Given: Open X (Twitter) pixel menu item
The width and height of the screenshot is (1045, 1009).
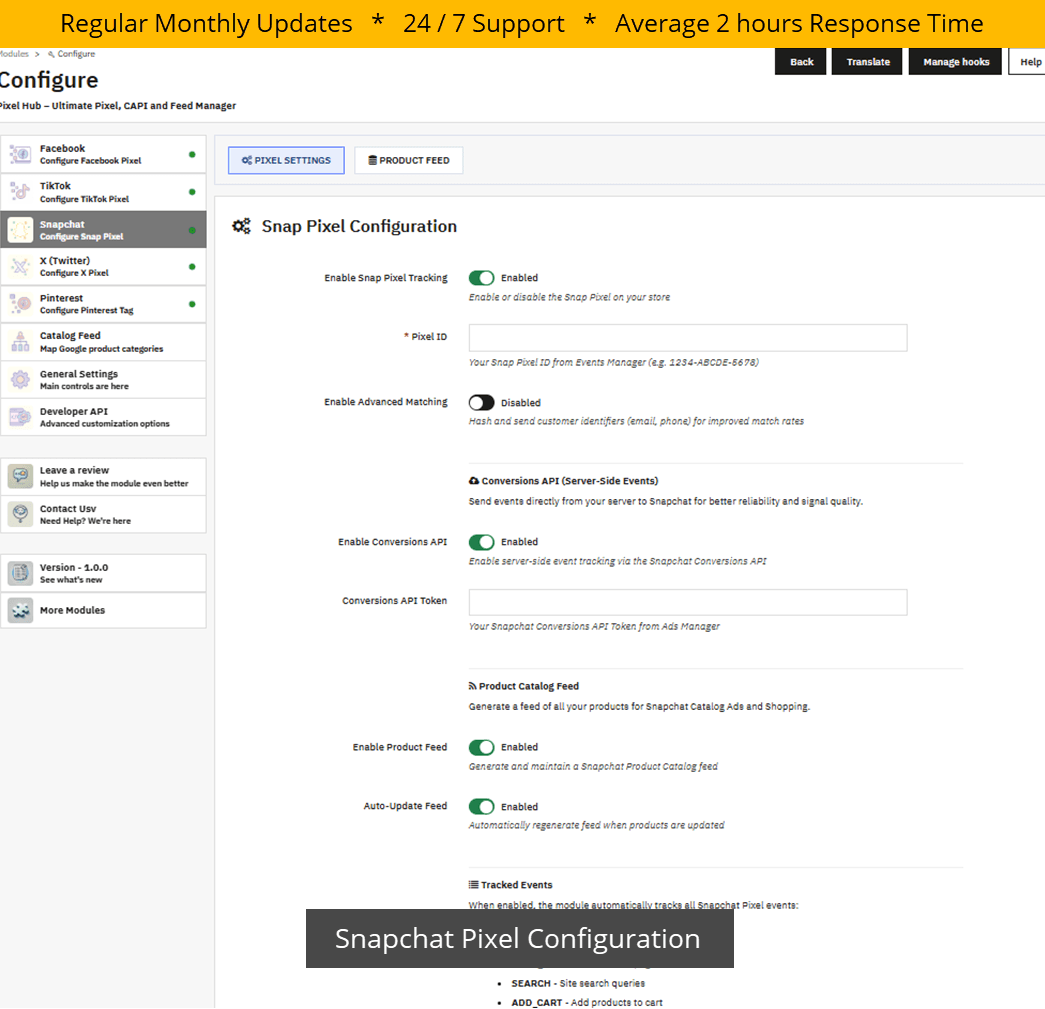Looking at the screenshot, I should tap(103, 267).
